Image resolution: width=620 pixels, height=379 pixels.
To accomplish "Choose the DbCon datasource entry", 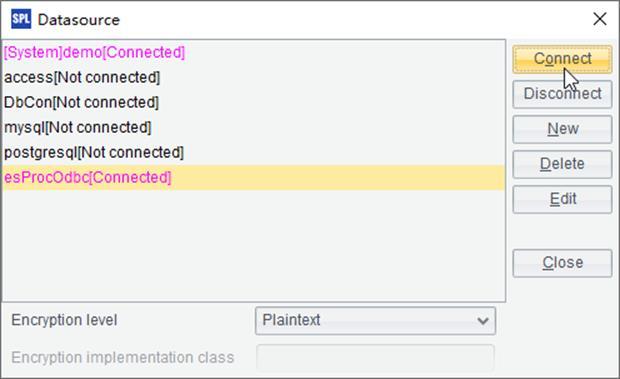I will click(253, 102).
